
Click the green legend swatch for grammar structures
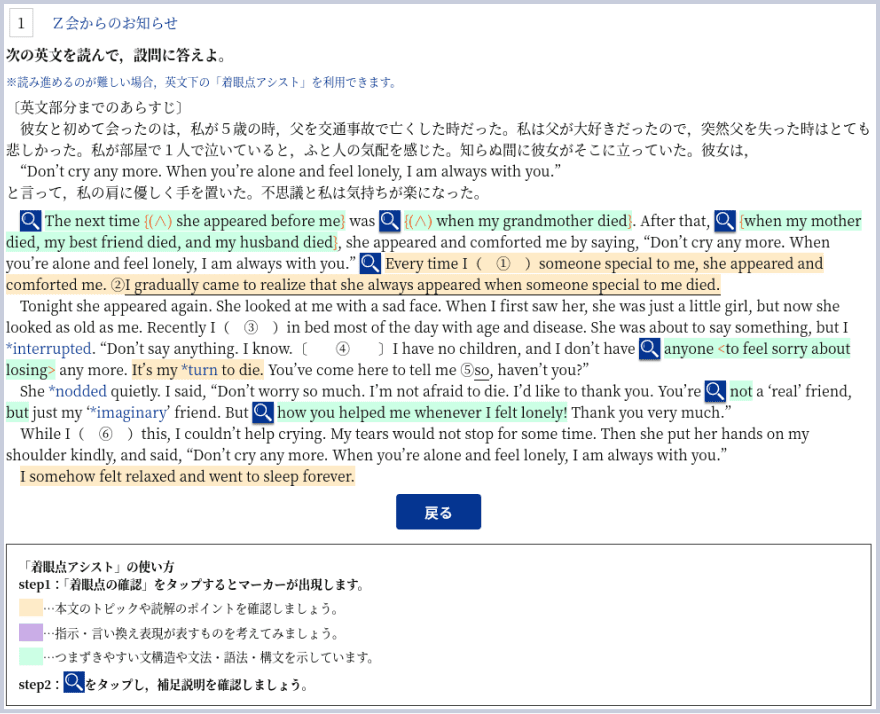point(30,657)
